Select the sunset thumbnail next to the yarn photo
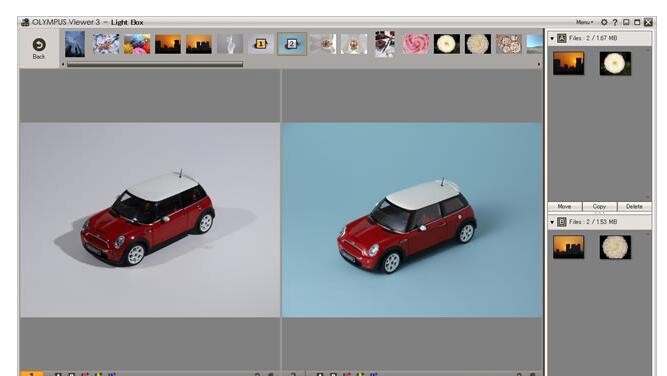This screenshot has height=376, width=667. [x=168, y=44]
